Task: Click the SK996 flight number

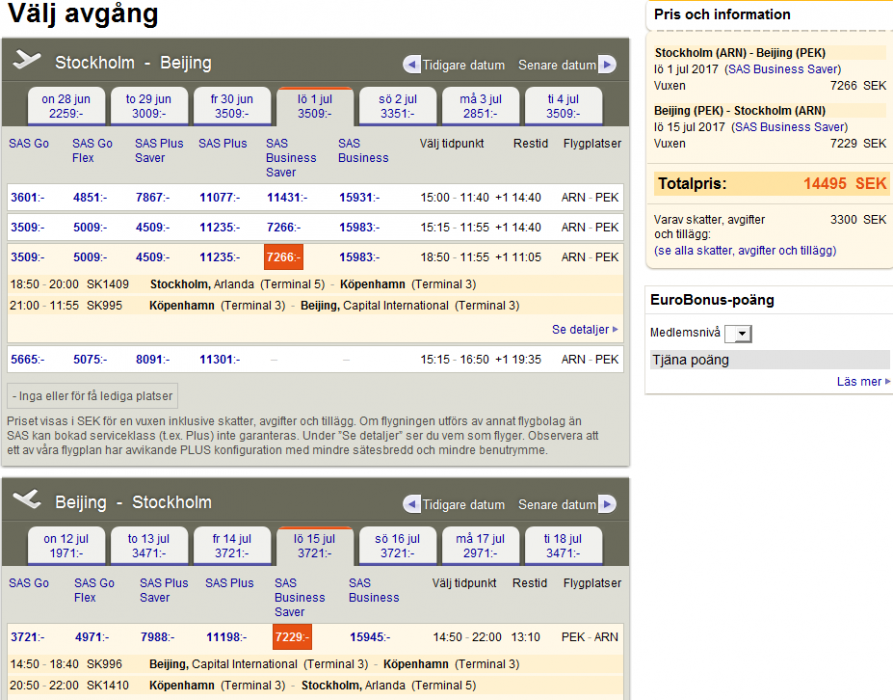Action: (104, 664)
